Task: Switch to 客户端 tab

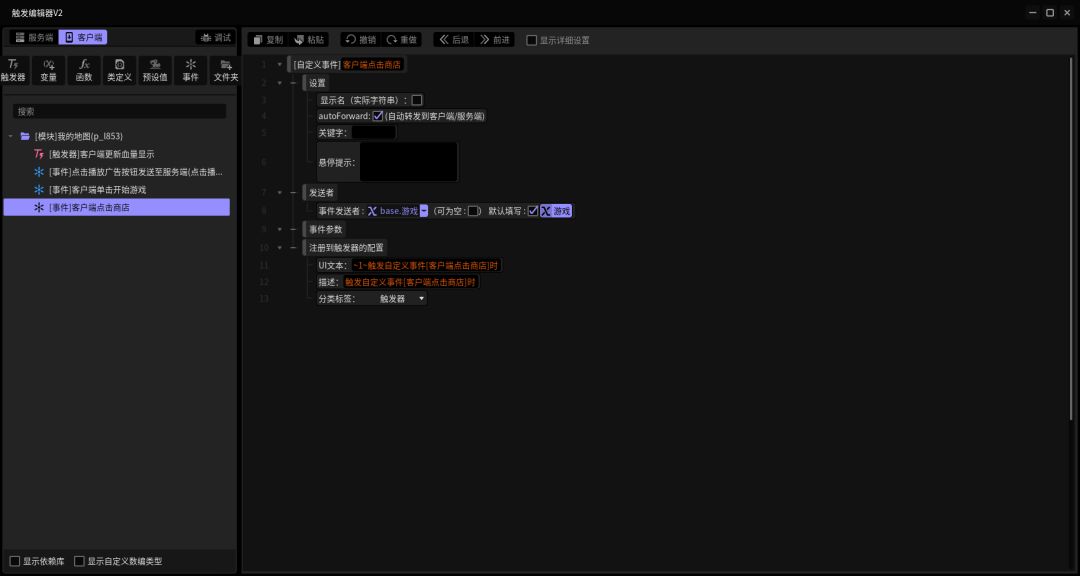Action: pos(83,37)
